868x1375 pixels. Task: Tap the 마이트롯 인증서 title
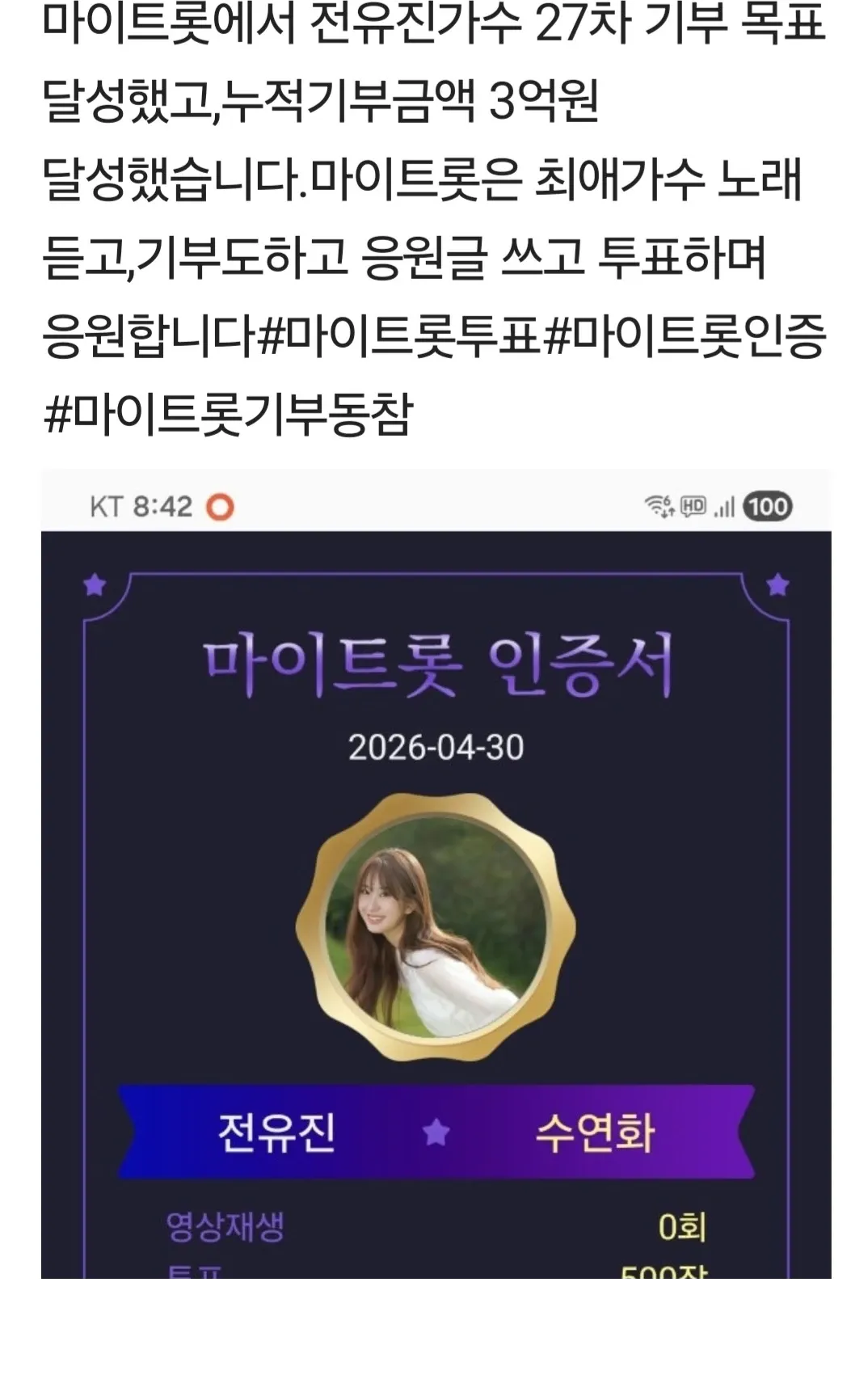(x=436, y=667)
